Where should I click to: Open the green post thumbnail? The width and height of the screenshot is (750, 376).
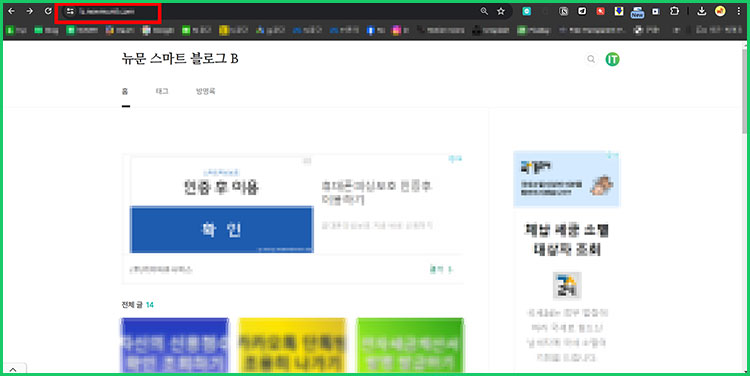[x=410, y=345]
